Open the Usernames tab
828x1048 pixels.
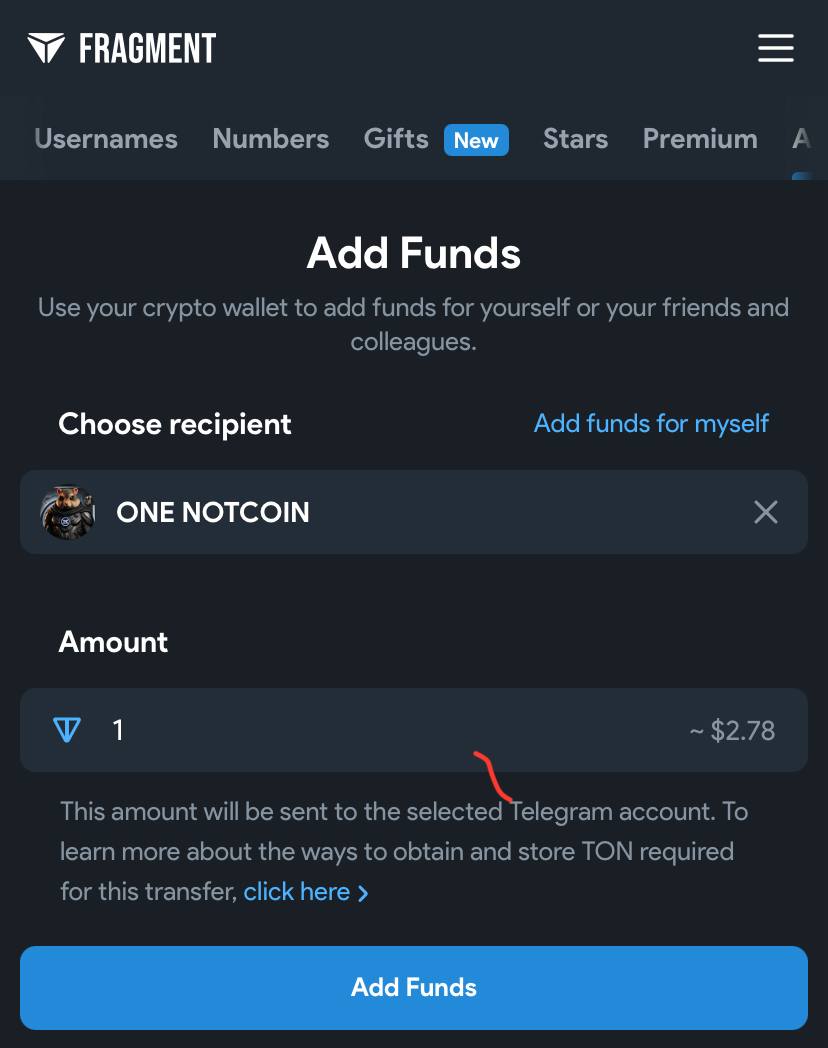tap(106, 139)
